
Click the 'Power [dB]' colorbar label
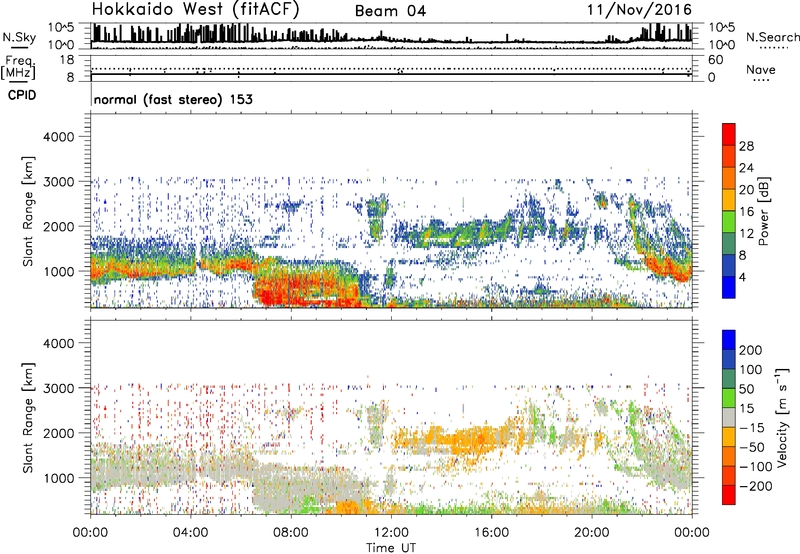763,211
